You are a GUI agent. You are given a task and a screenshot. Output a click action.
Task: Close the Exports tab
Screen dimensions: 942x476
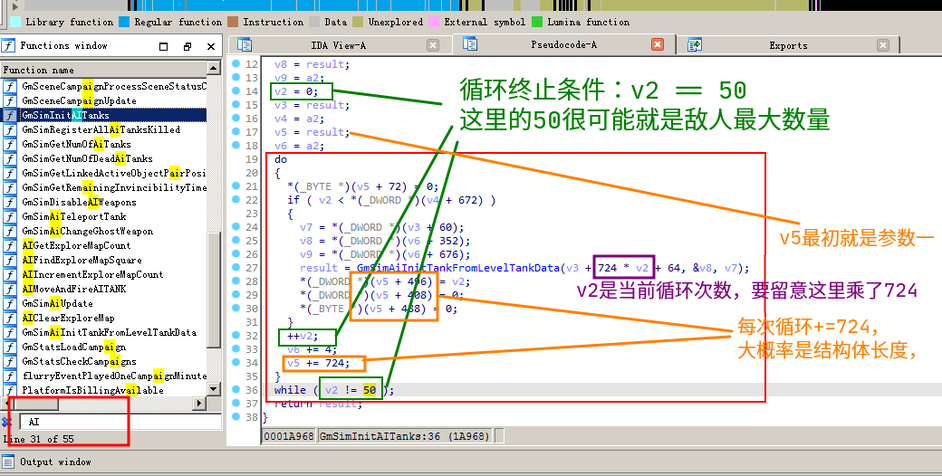tap(883, 45)
